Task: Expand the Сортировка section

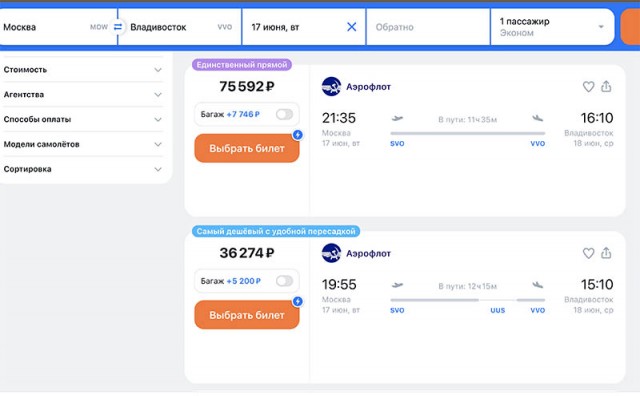Action: pos(83,169)
